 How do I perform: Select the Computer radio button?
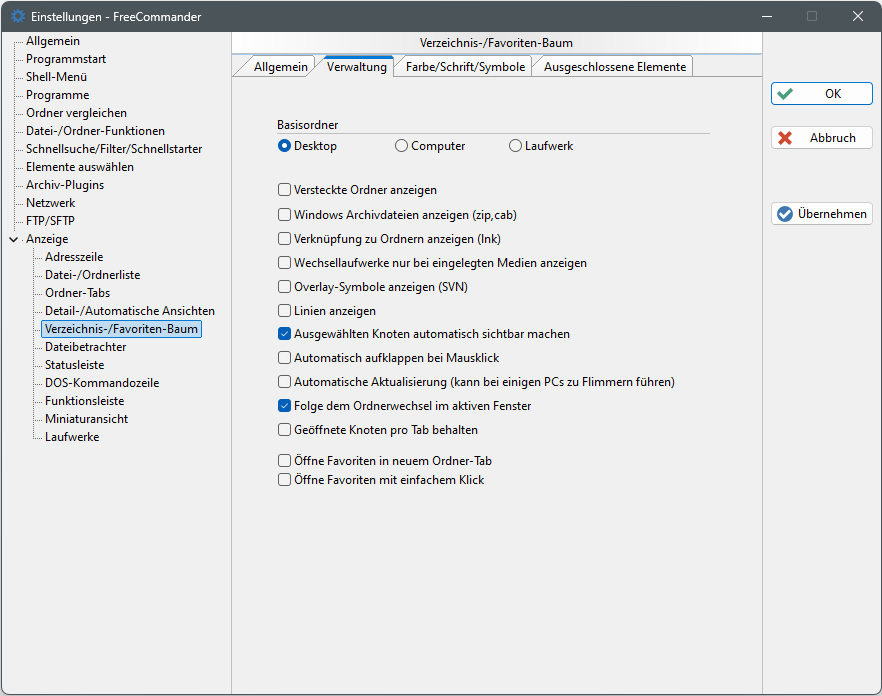[x=401, y=146]
